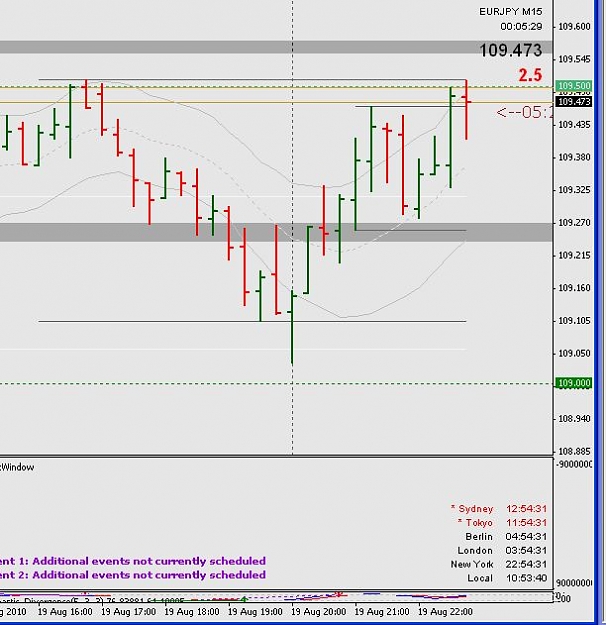This screenshot has height=625, width=606.
Task: Click the 19 Aug 18:00 time label
Action: (192, 611)
